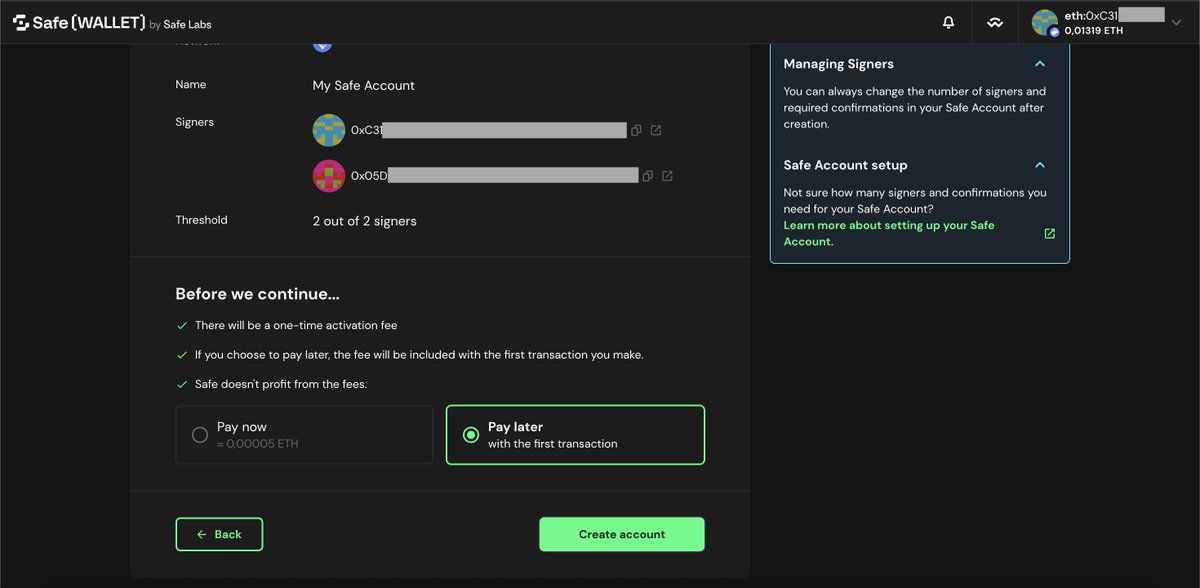Go Back to previous step
Screen dimensions: 1200x588
point(219,534)
